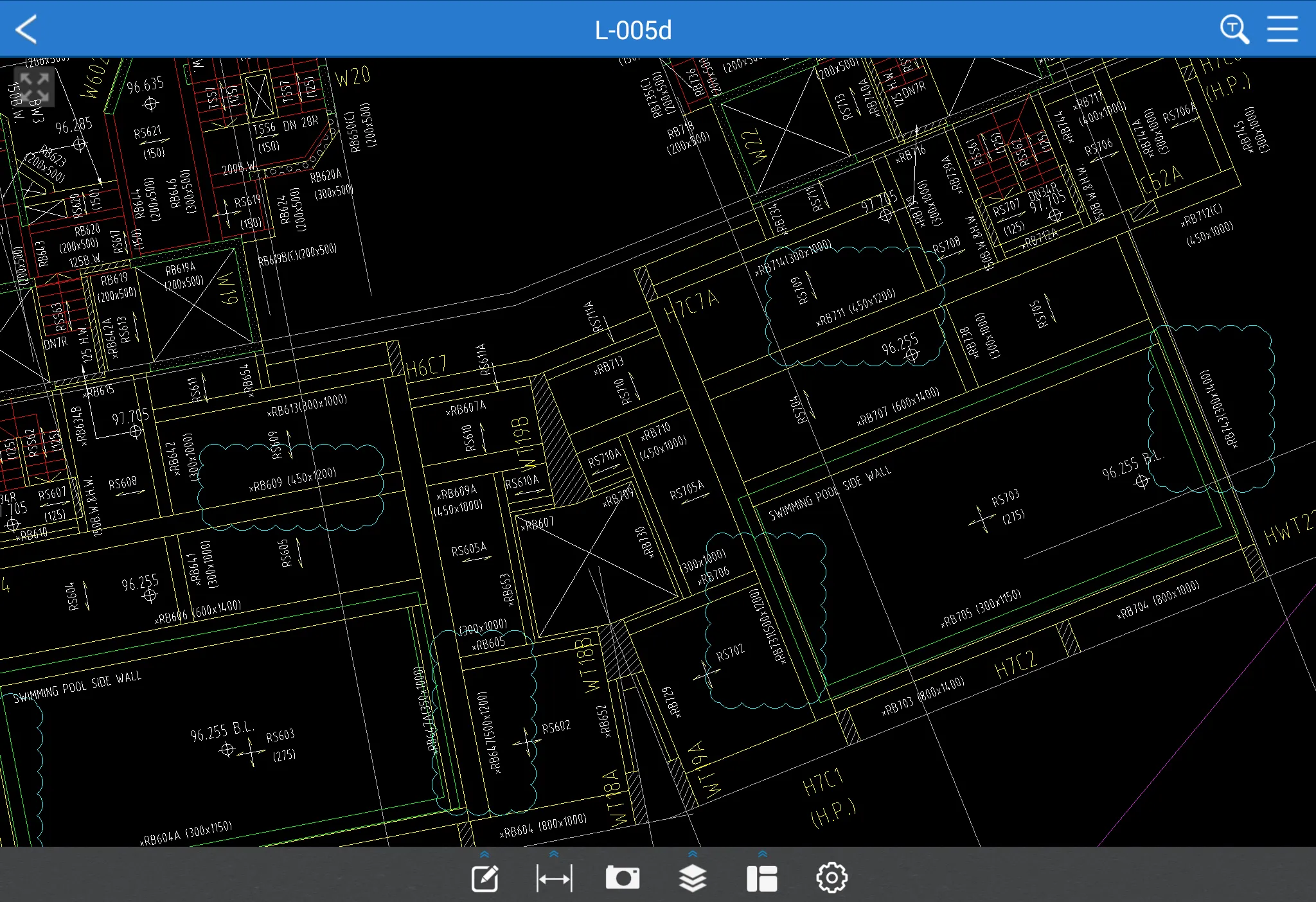Expand the layout tool options chevron

[762, 854]
